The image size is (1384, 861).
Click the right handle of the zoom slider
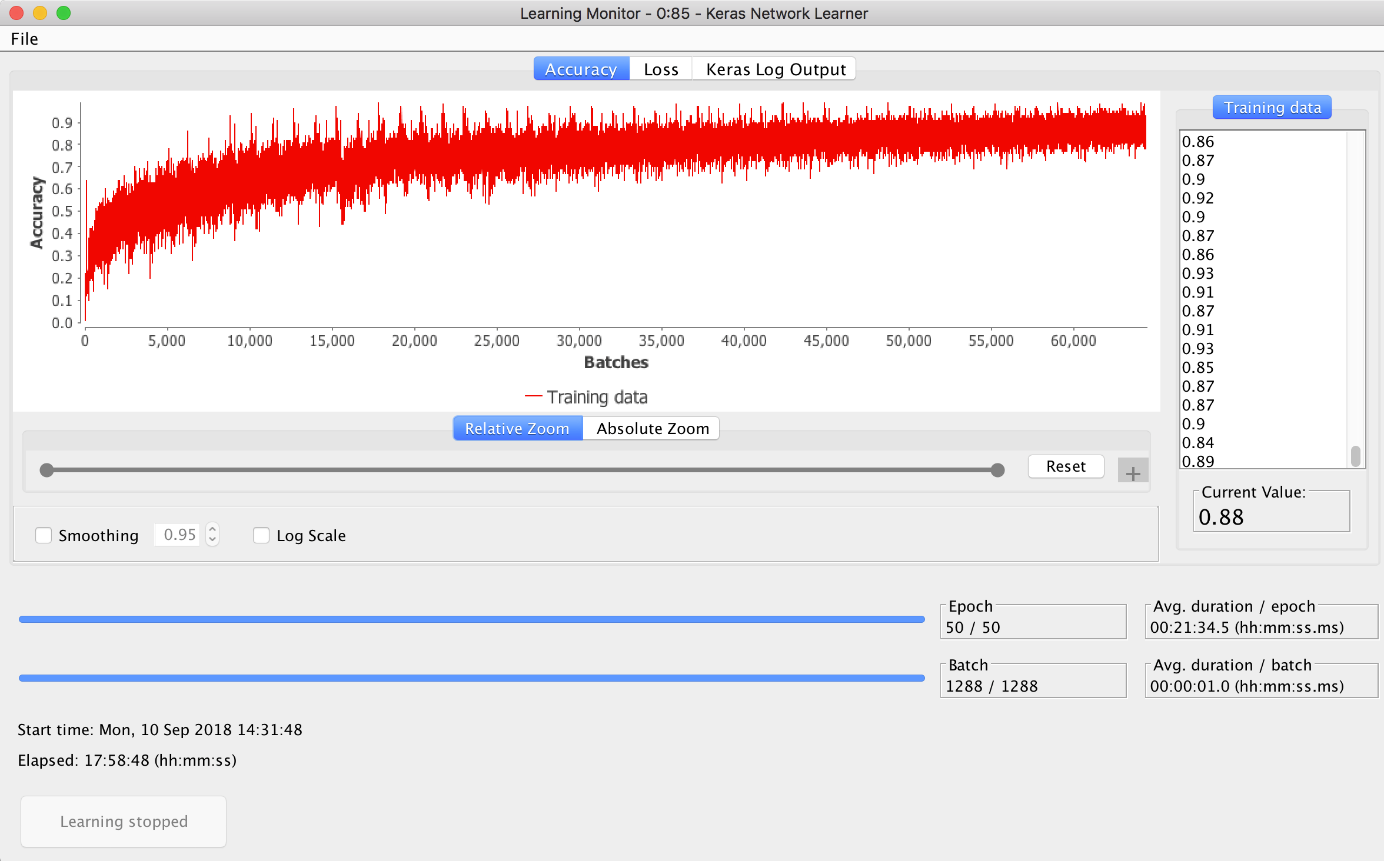pyautogui.click(x=997, y=470)
